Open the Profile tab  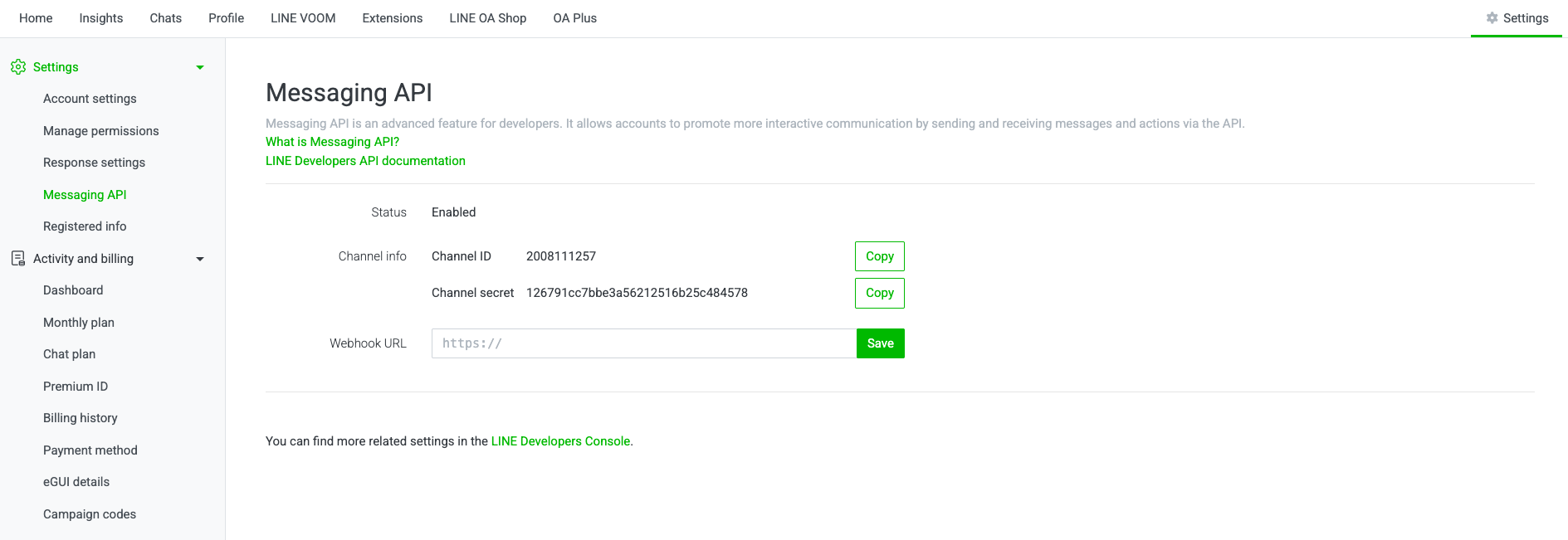point(226,18)
